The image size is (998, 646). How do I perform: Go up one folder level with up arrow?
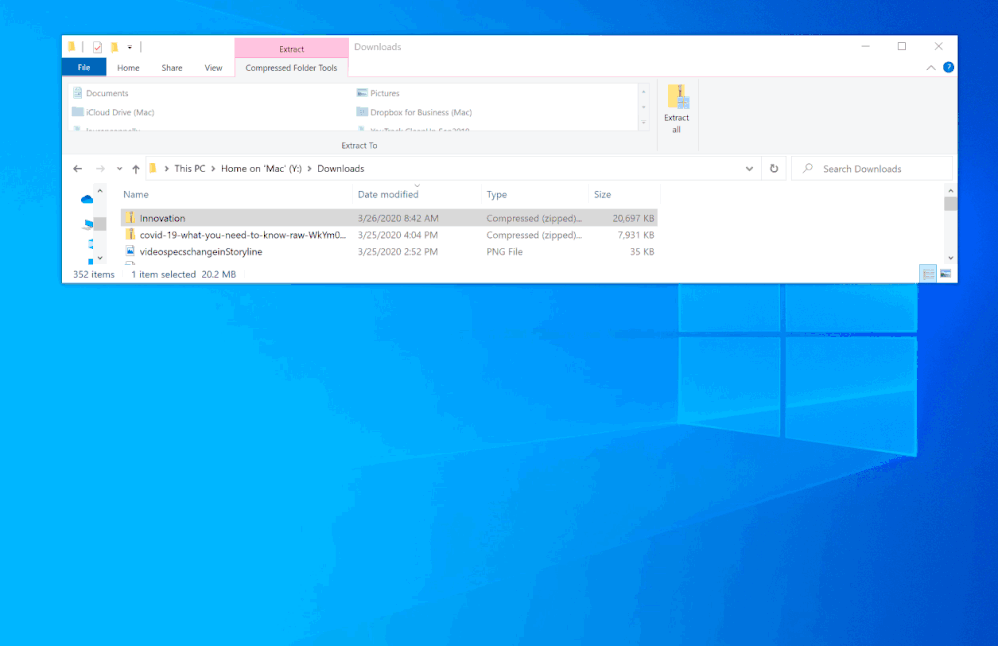(x=136, y=169)
